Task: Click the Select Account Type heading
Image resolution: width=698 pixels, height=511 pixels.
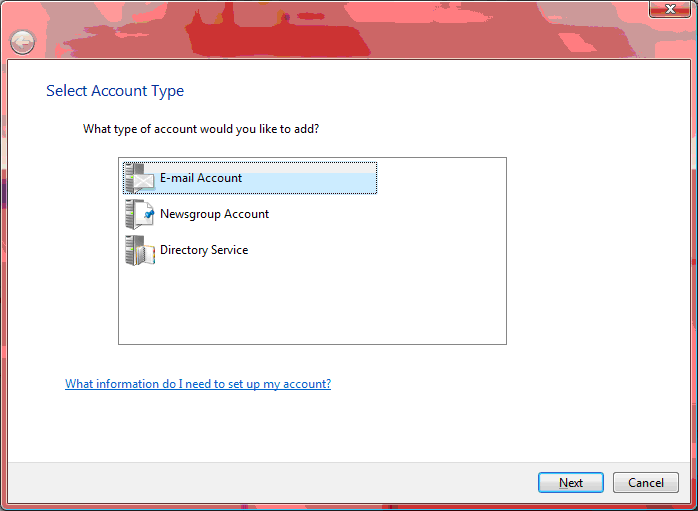Action: pyautogui.click(x=115, y=91)
